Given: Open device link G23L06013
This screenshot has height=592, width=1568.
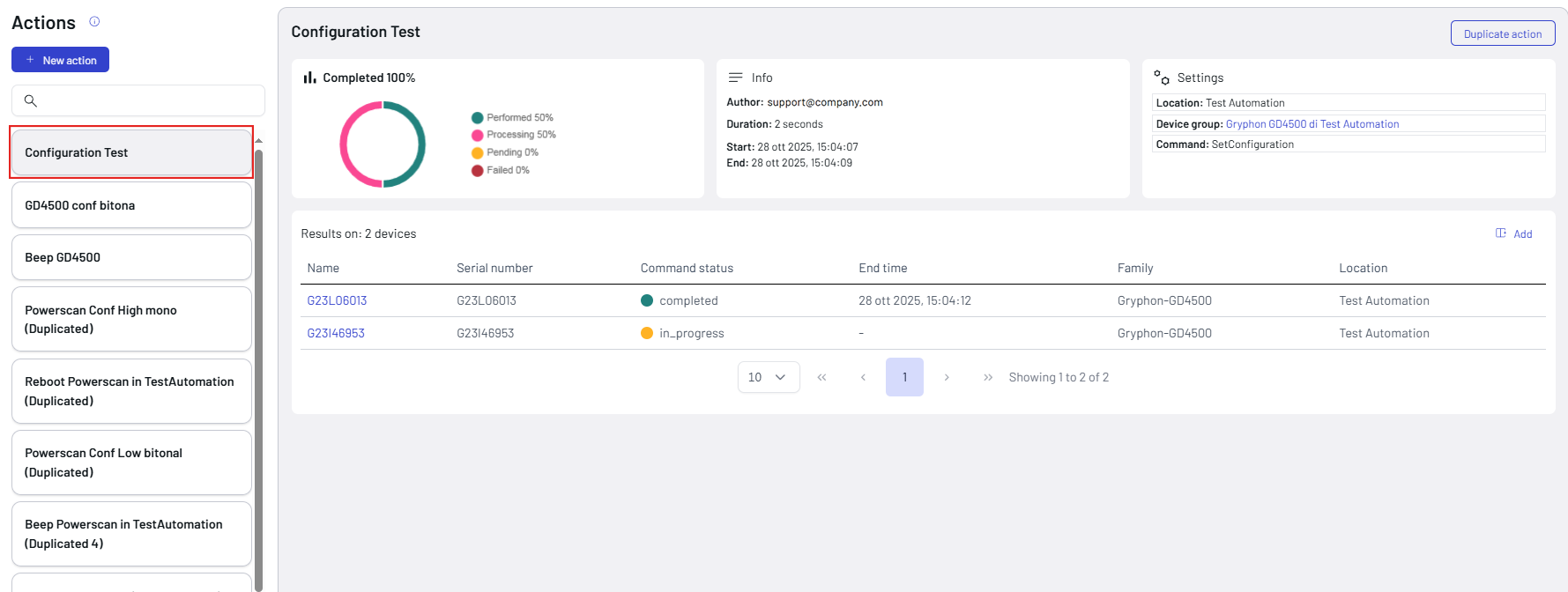Looking at the screenshot, I should pos(337,300).
